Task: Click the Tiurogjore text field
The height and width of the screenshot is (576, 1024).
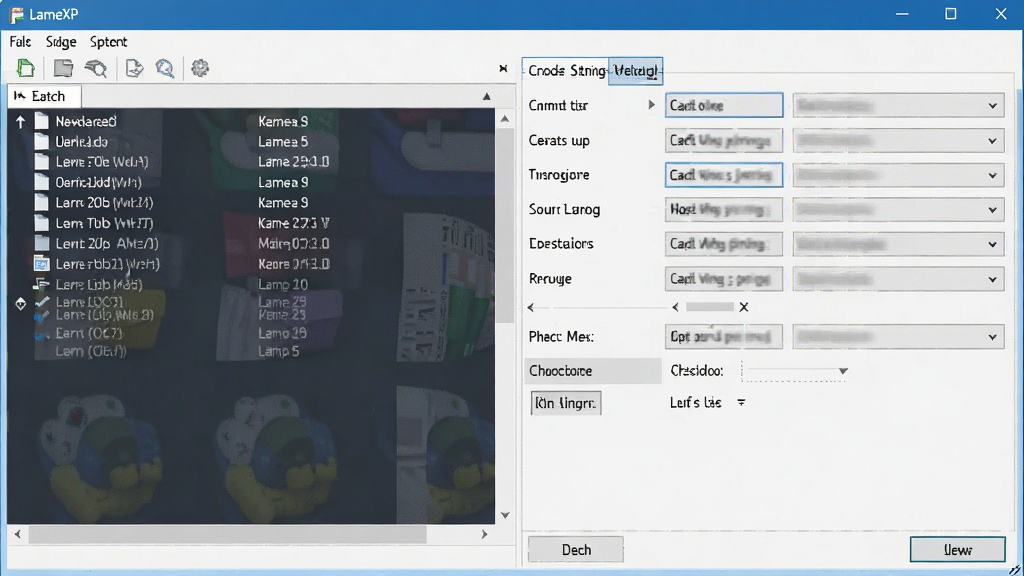Action: pos(724,175)
